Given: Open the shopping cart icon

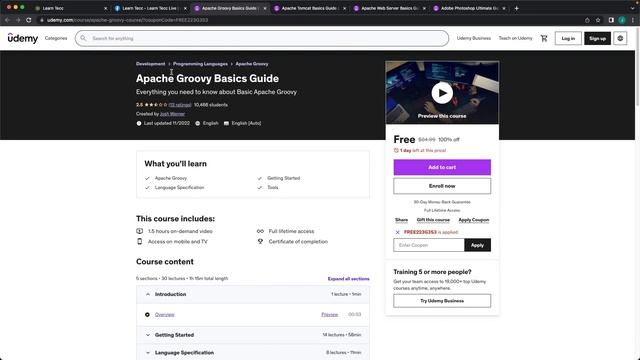Looking at the screenshot, I should 544,38.
